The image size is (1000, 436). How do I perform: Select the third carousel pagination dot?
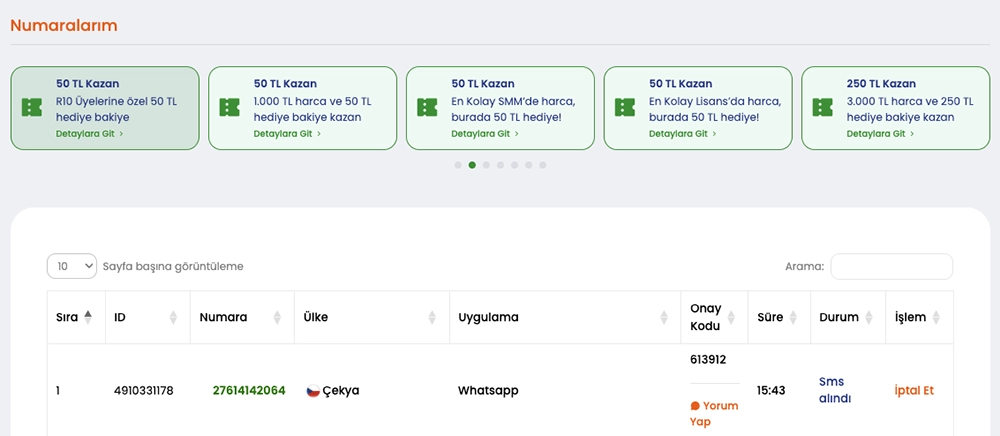pos(486,165)
